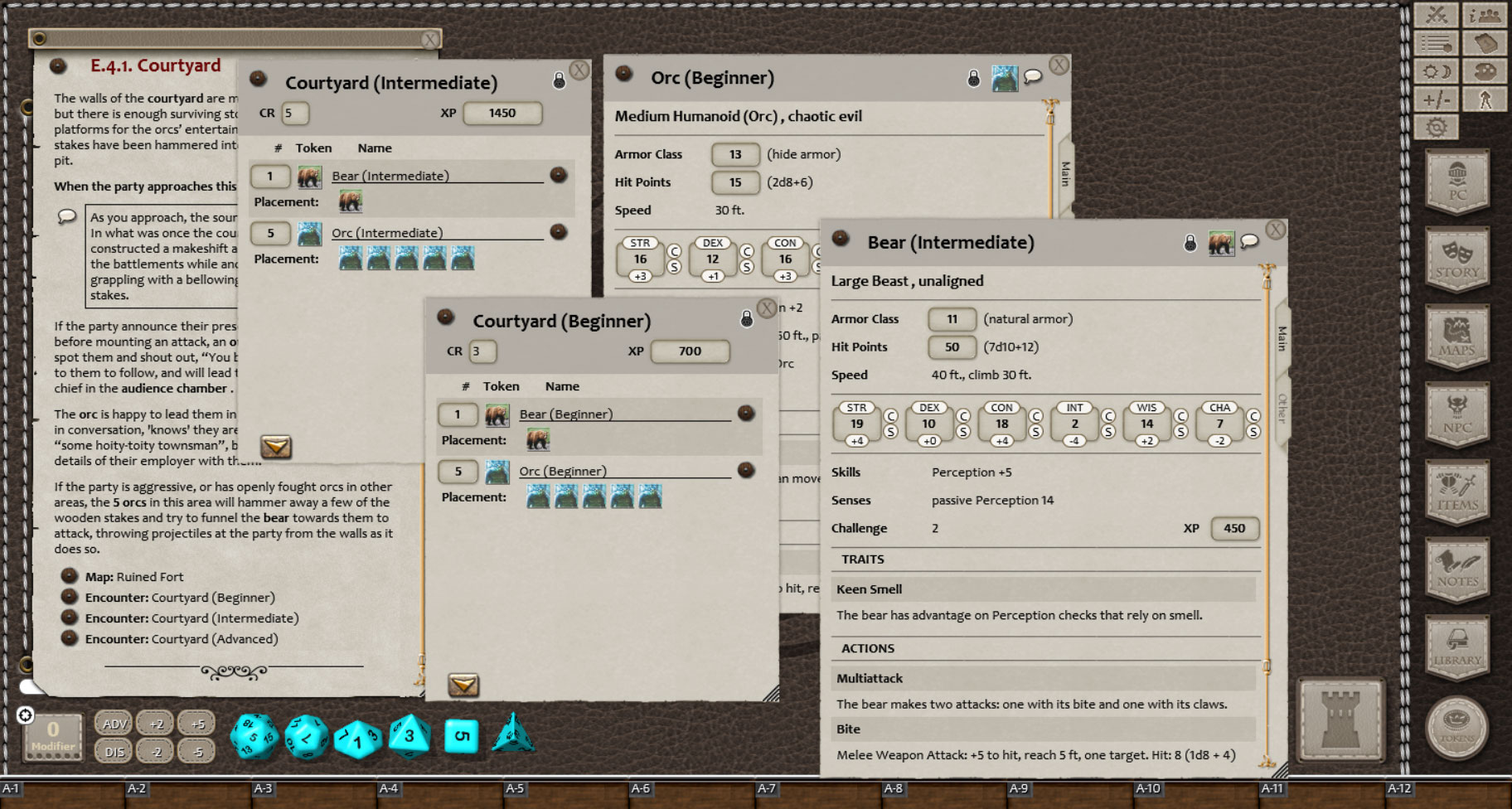Enable the ADV advantage roll toggle
This screenshot has height=809, width=1512.
114,723
